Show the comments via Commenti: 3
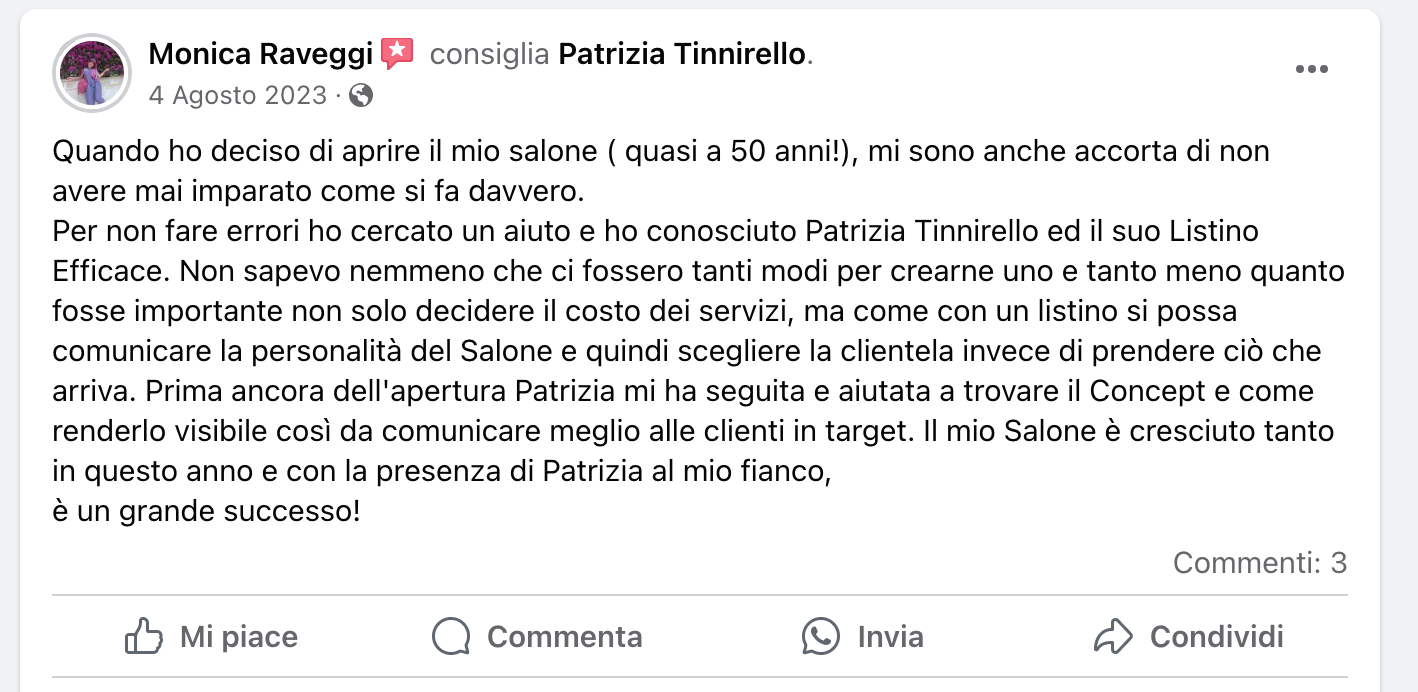Screen dimensions: 1418x692 click(1260, 563)
